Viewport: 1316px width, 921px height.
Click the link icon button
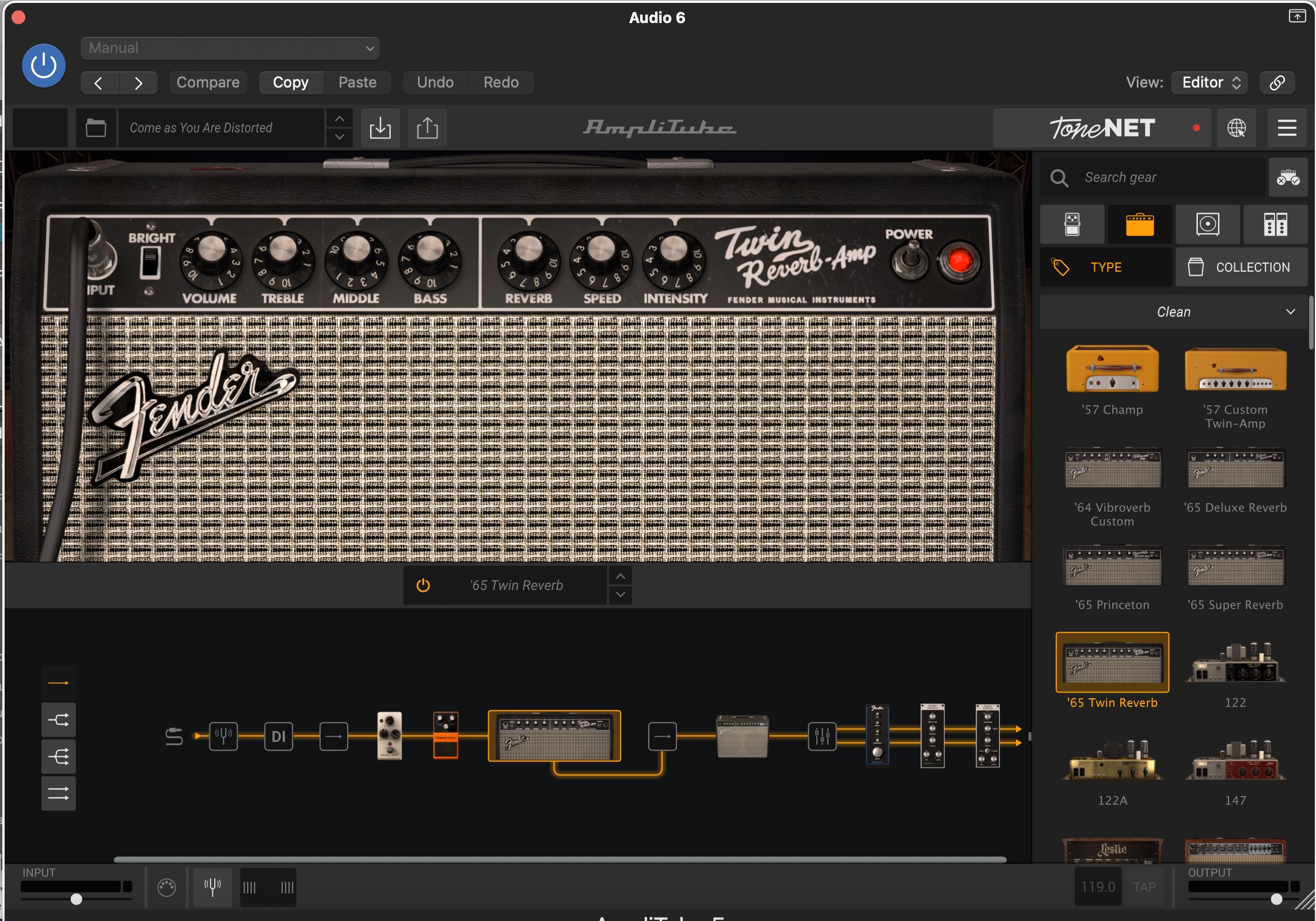[1277, 82]
